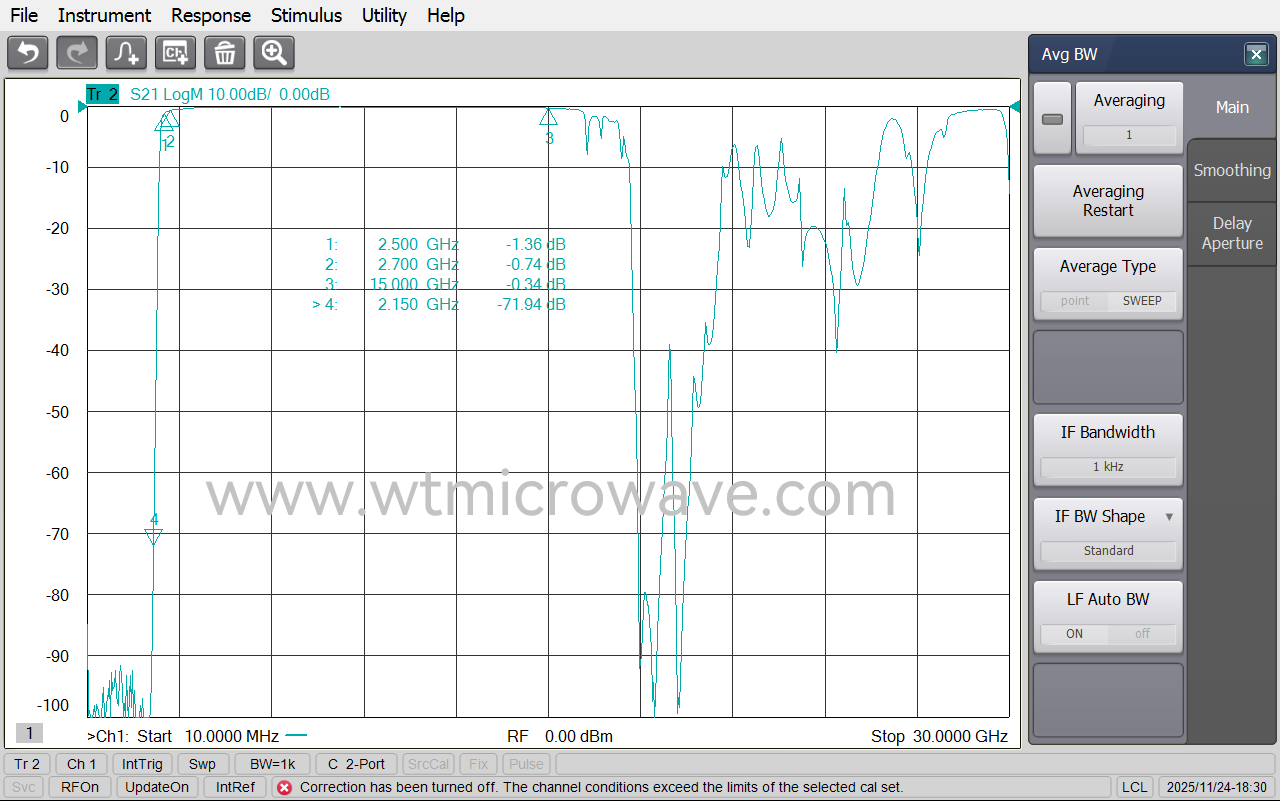Click the RF 0.00 dBm power label

[560, 736]
